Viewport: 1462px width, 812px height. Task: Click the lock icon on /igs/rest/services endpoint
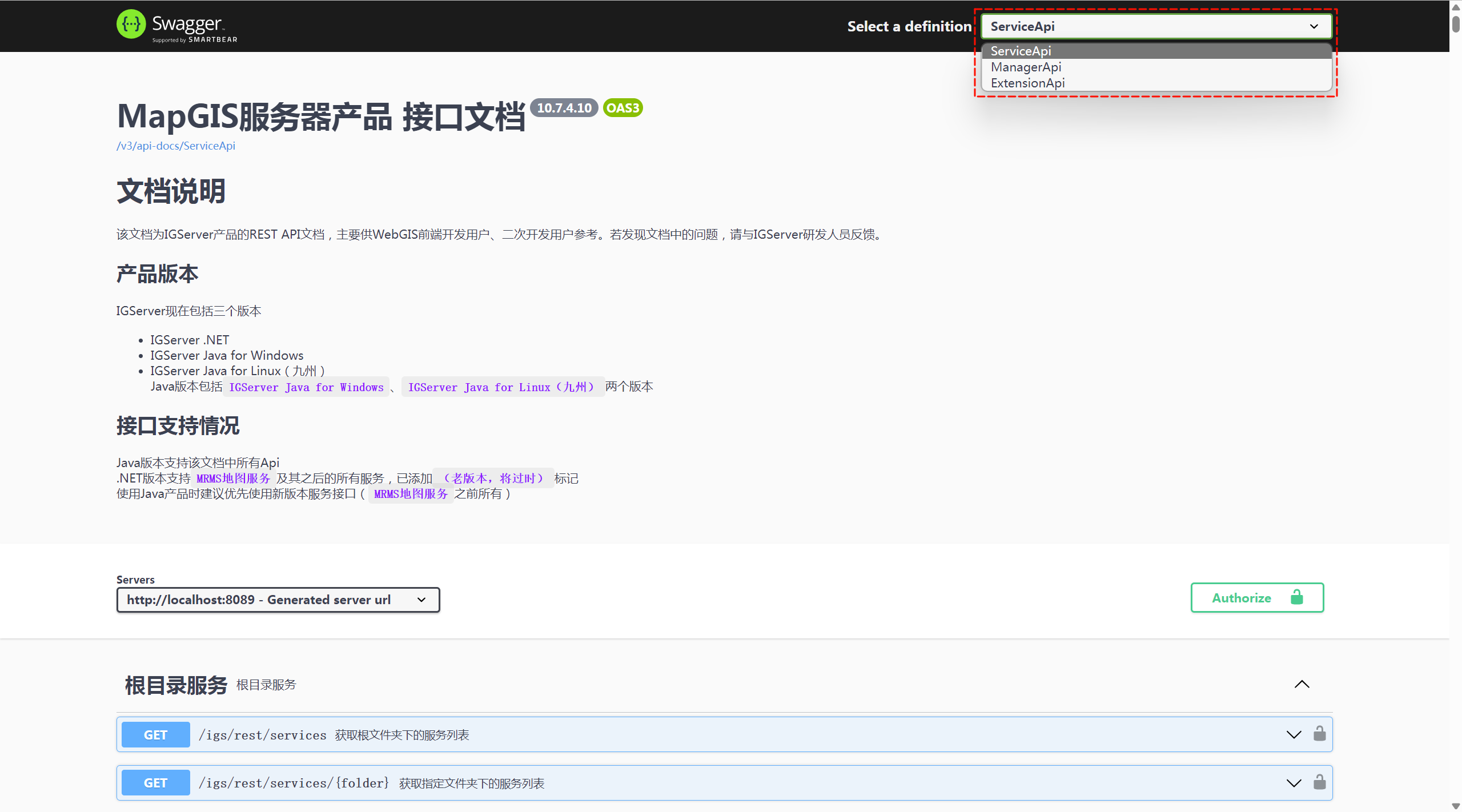tap(1320, 734)
